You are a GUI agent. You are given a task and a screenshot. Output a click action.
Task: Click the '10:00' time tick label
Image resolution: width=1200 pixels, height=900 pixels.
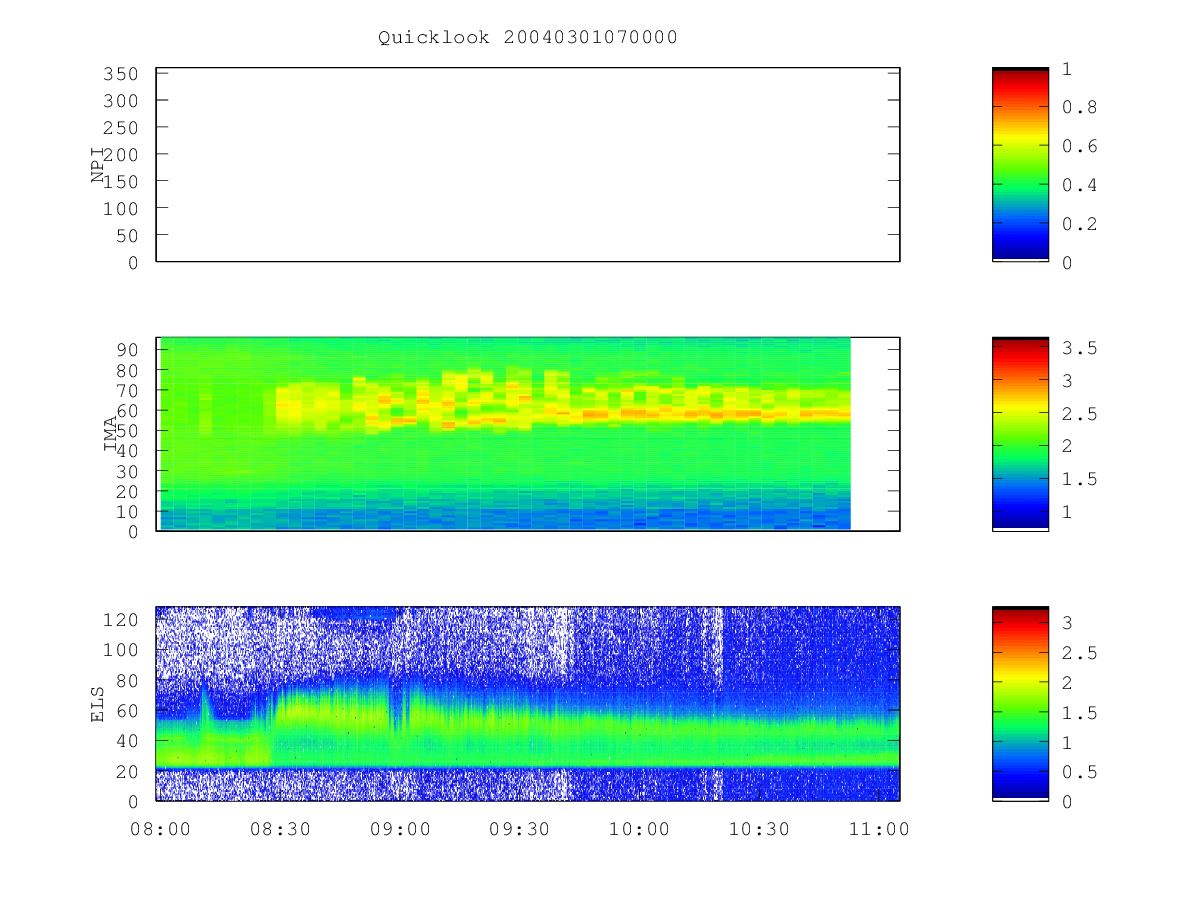click(640, 829)
